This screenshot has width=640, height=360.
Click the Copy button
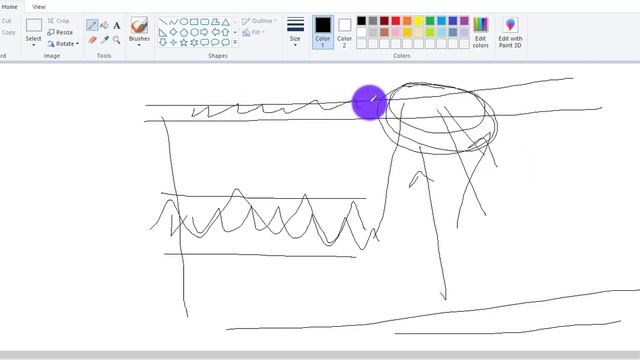click(x=8, y=32)
